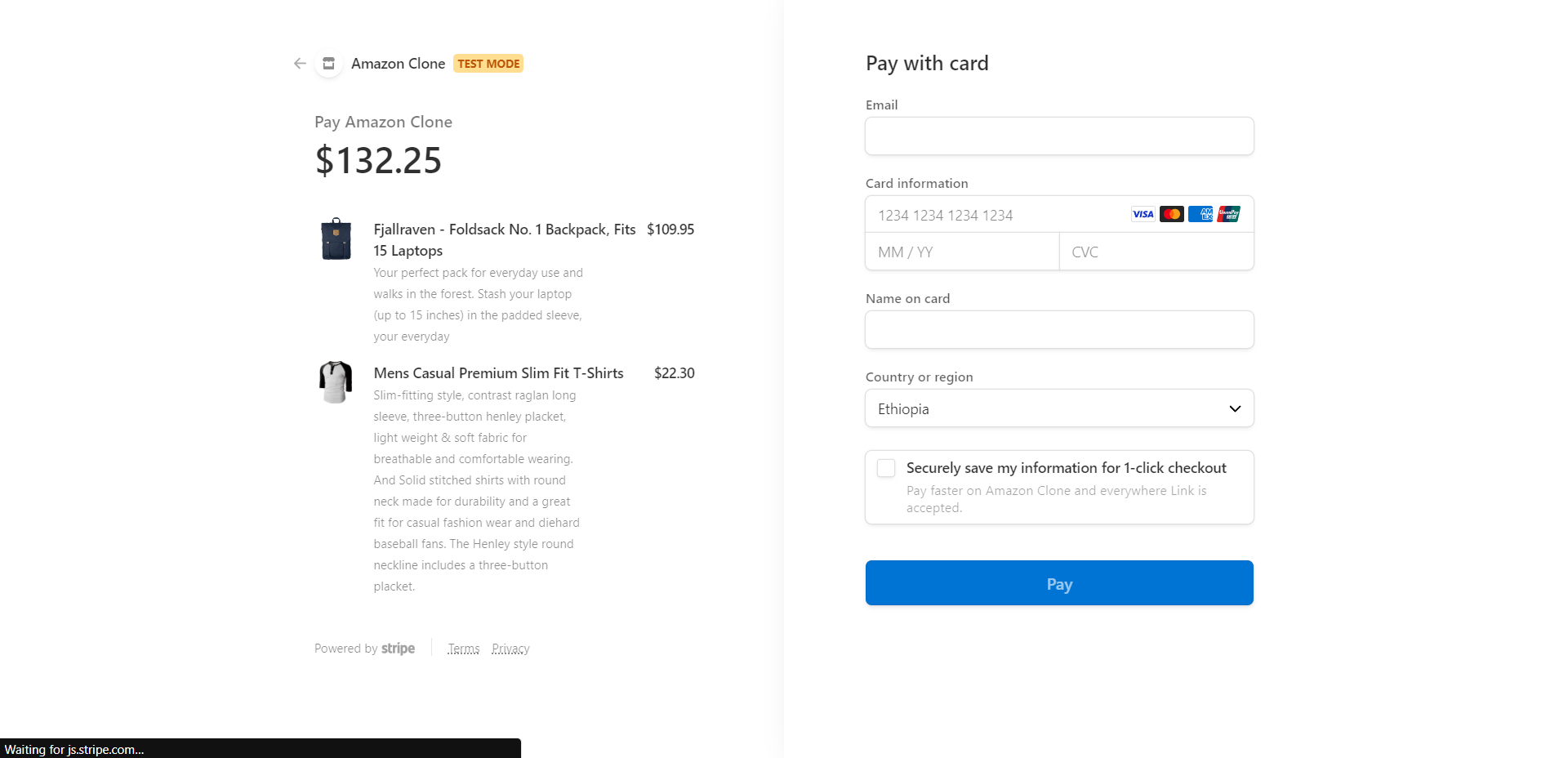Click the 'Waiting for js.stripe.com...' status bar

point(260,749)
